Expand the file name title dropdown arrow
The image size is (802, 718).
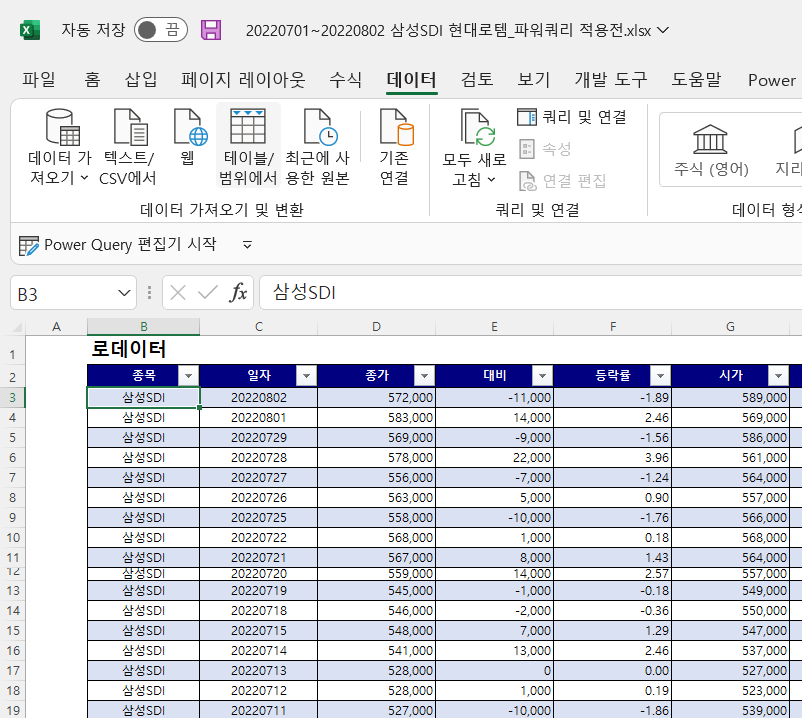pyautogui.click(x=663, y=30)
